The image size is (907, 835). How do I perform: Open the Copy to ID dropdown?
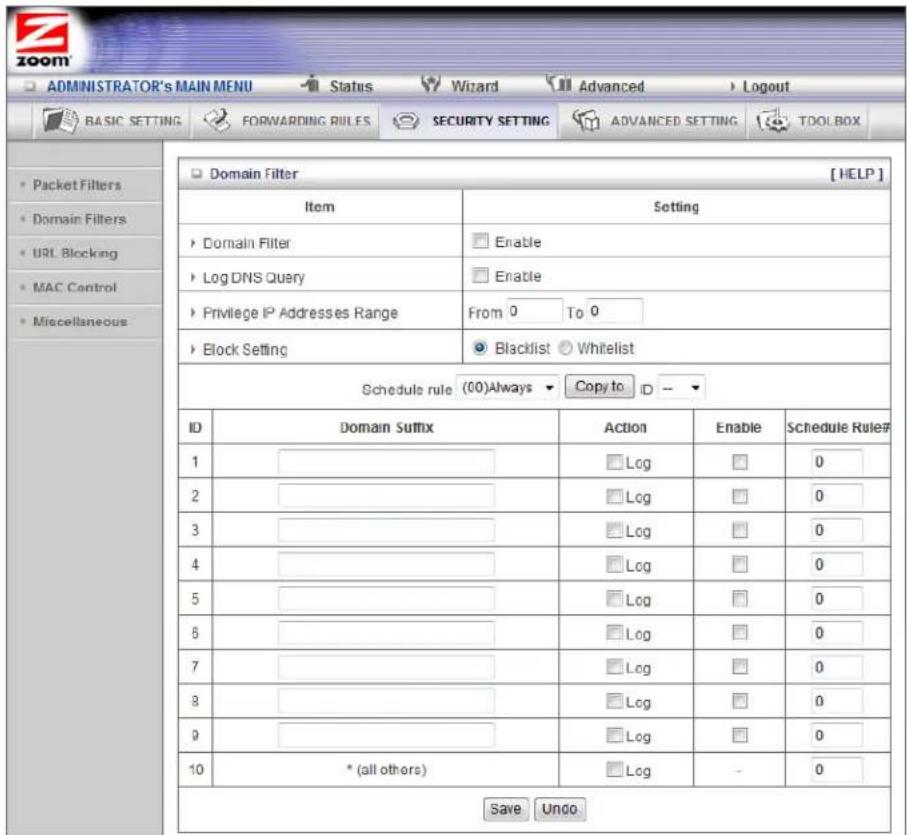(681, 387)
